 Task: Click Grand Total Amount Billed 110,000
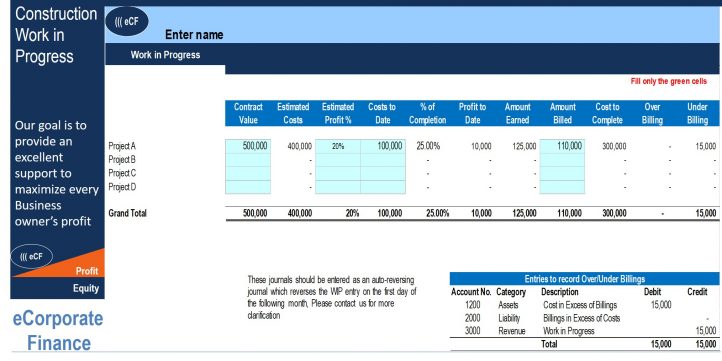pyautogui.click(x=569, y=213)
